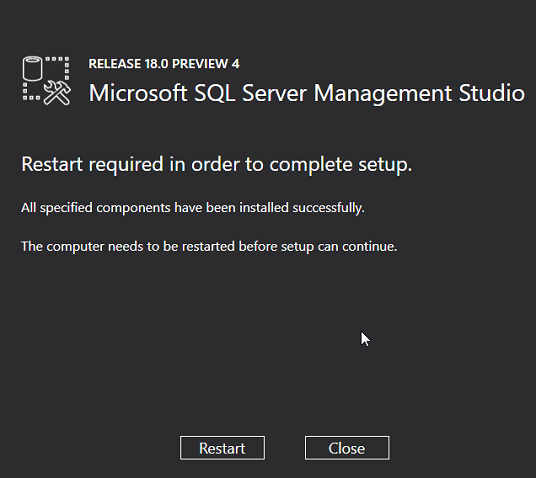Click the "Microsoft SQL Server Management Studio" title

[x=307, y=93]
